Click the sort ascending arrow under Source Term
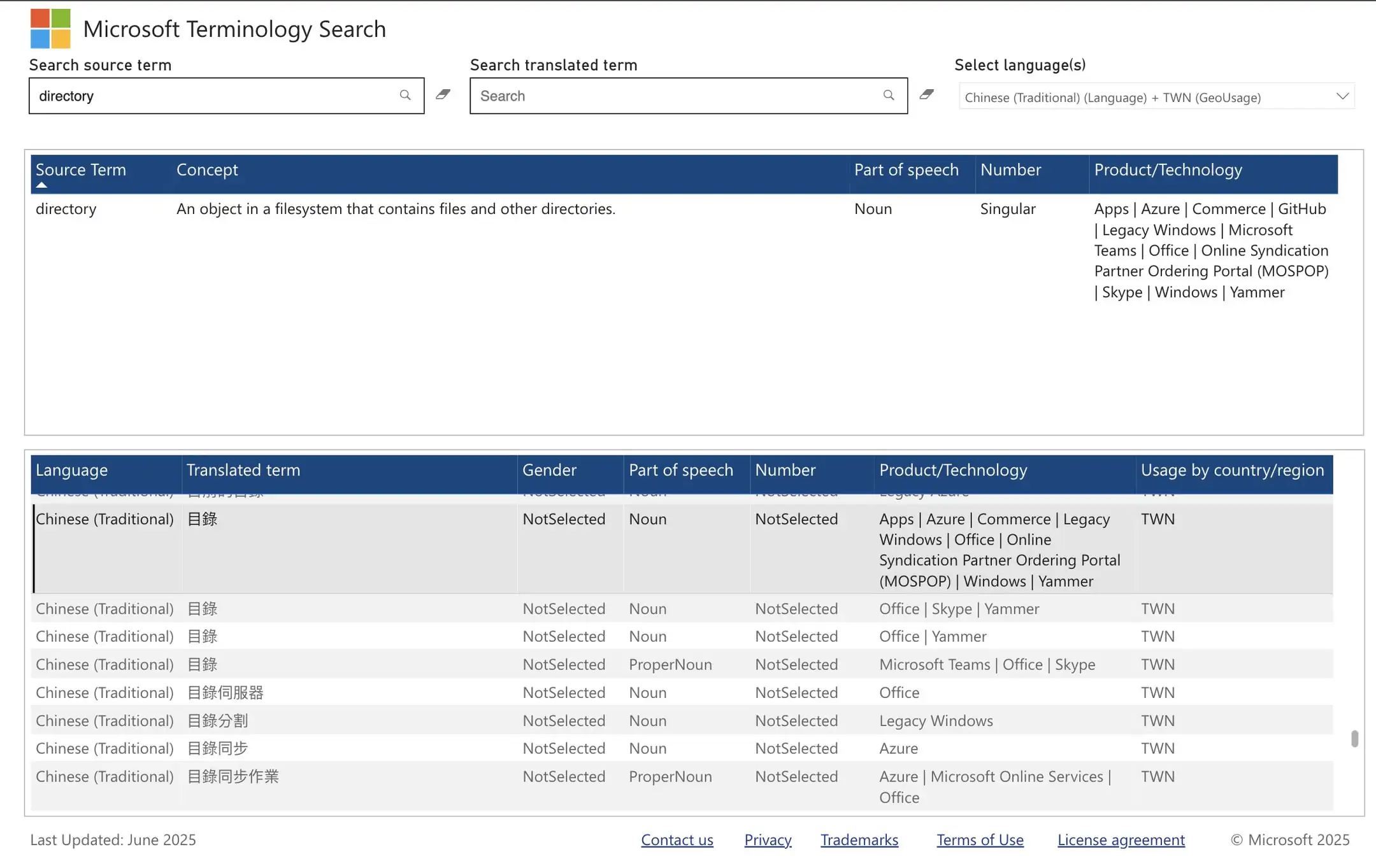The width and height of the screenshot is (1376, 868). (x=41, y=185)
